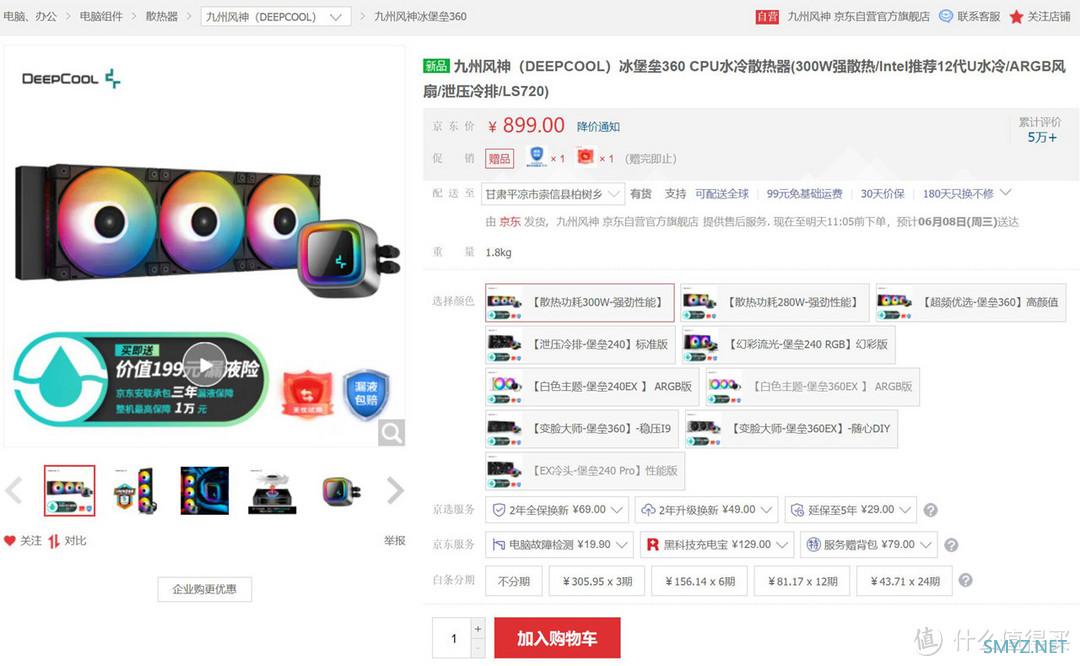The image size is (1080, 666).
Task: Select the last thumbnail showing pump block close-up
Action: [342, 490]
